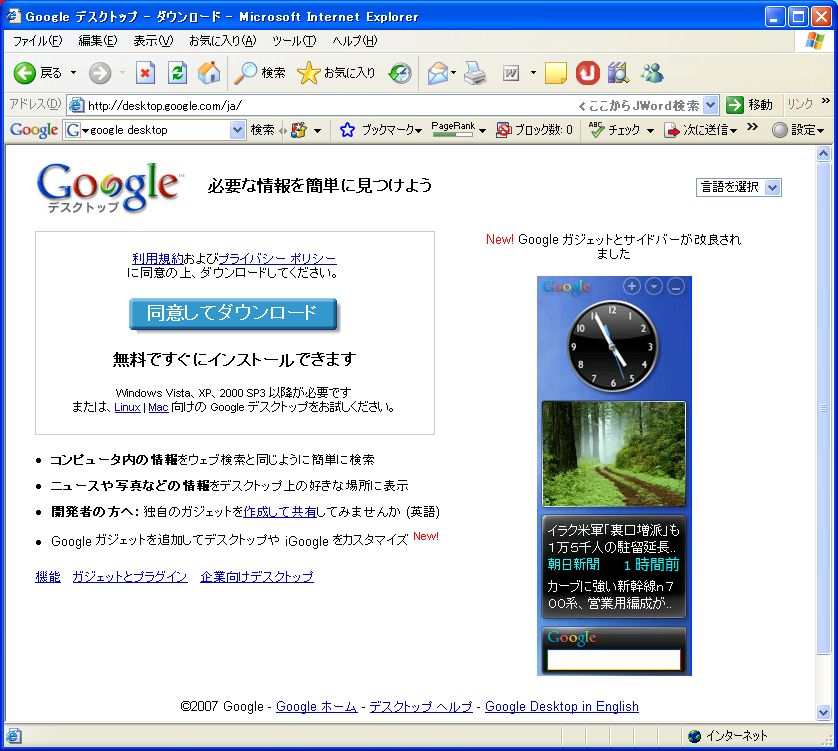Click the Google Toolbar bookmarks star
The image size is (838, 751).
(x=348, y=130)
